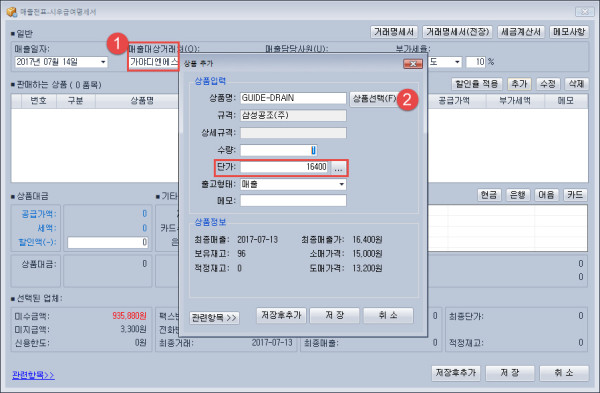Click the 부가세액 column header
This screenshot has height=393, width=600.
pos(515,101)
